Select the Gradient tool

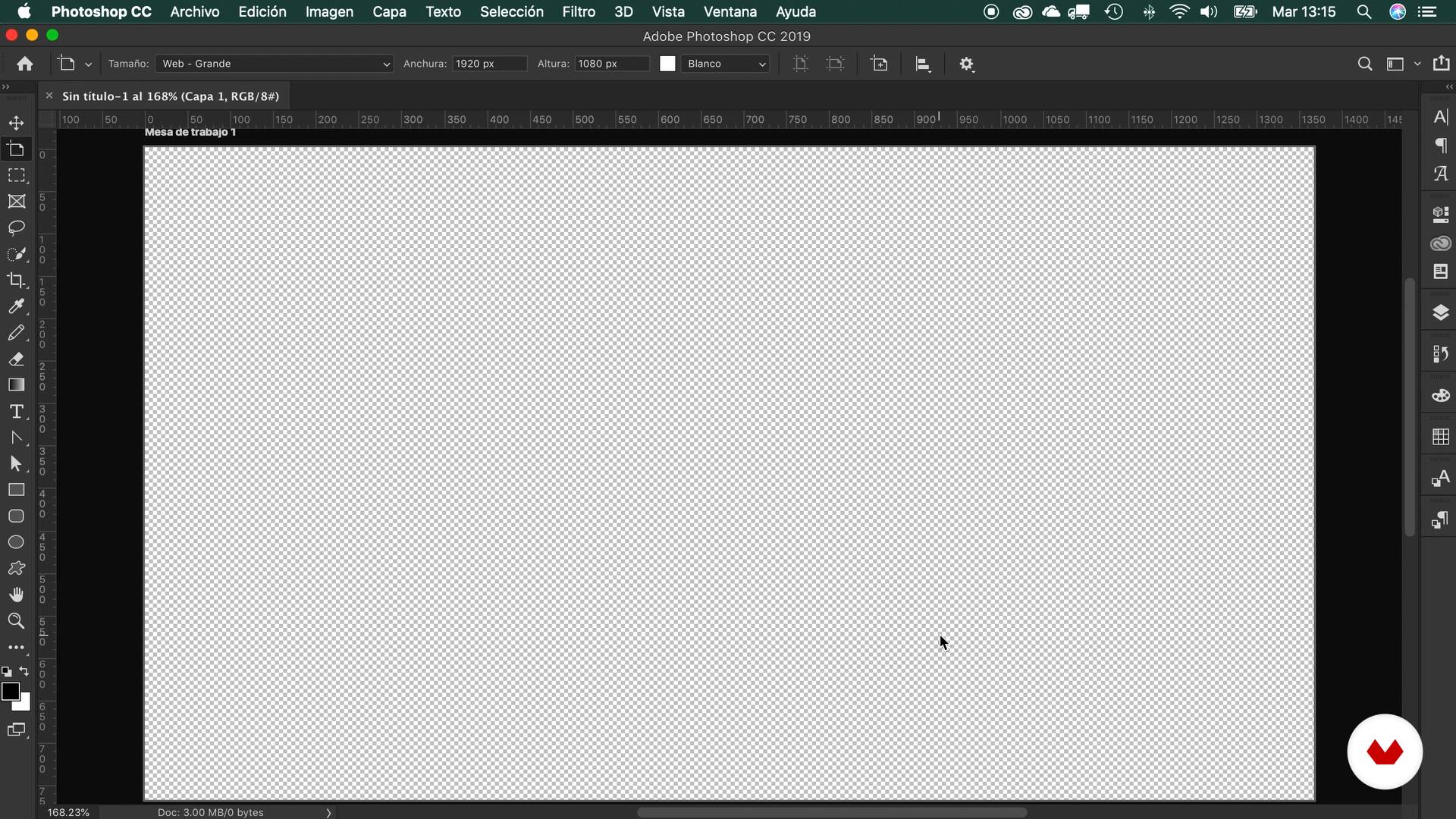pos(16,385)
